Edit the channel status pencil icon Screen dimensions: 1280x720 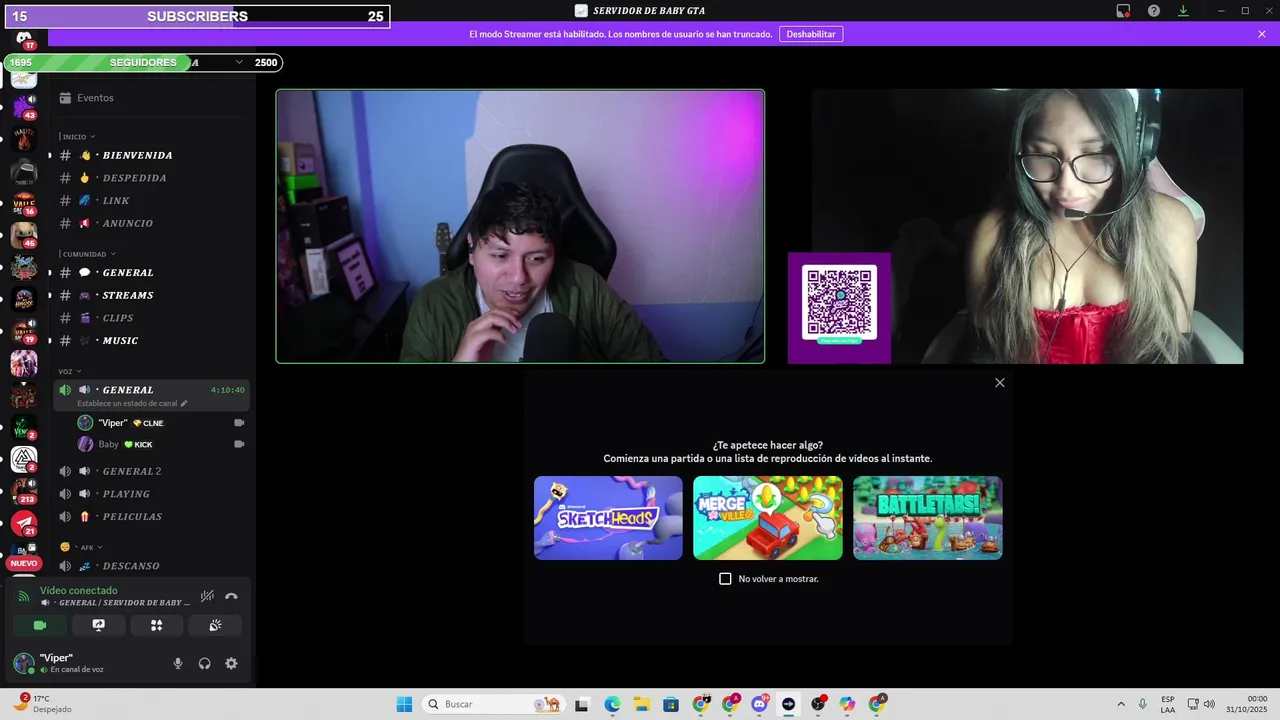tap(184, 403)
